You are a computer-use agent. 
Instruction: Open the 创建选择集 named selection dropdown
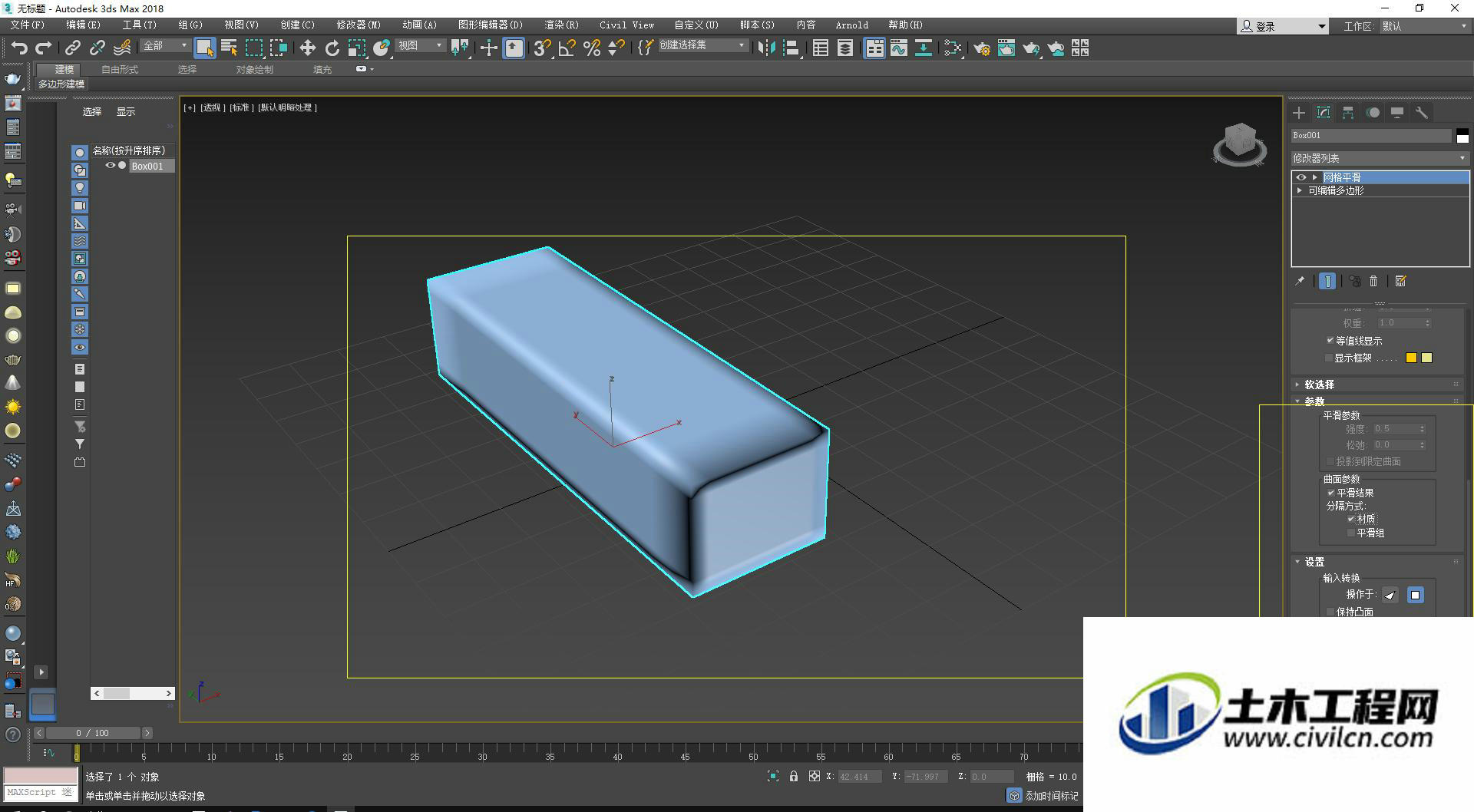pyautogui.click(x=702, y=46)
